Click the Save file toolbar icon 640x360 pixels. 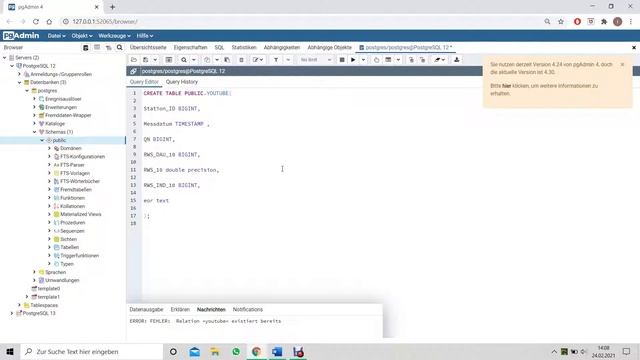click(x=145, y=60)
